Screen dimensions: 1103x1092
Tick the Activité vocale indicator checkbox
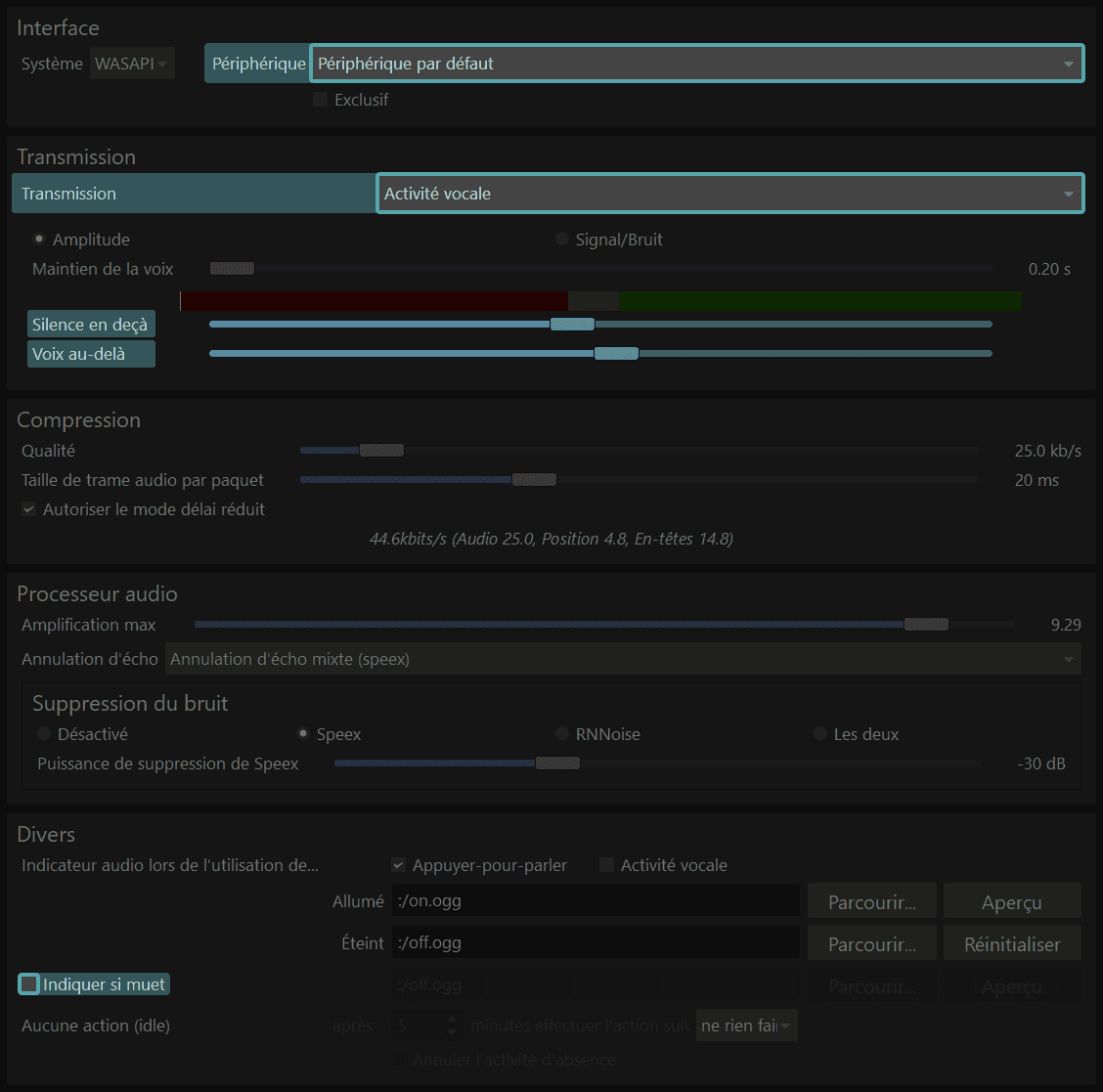606,865
